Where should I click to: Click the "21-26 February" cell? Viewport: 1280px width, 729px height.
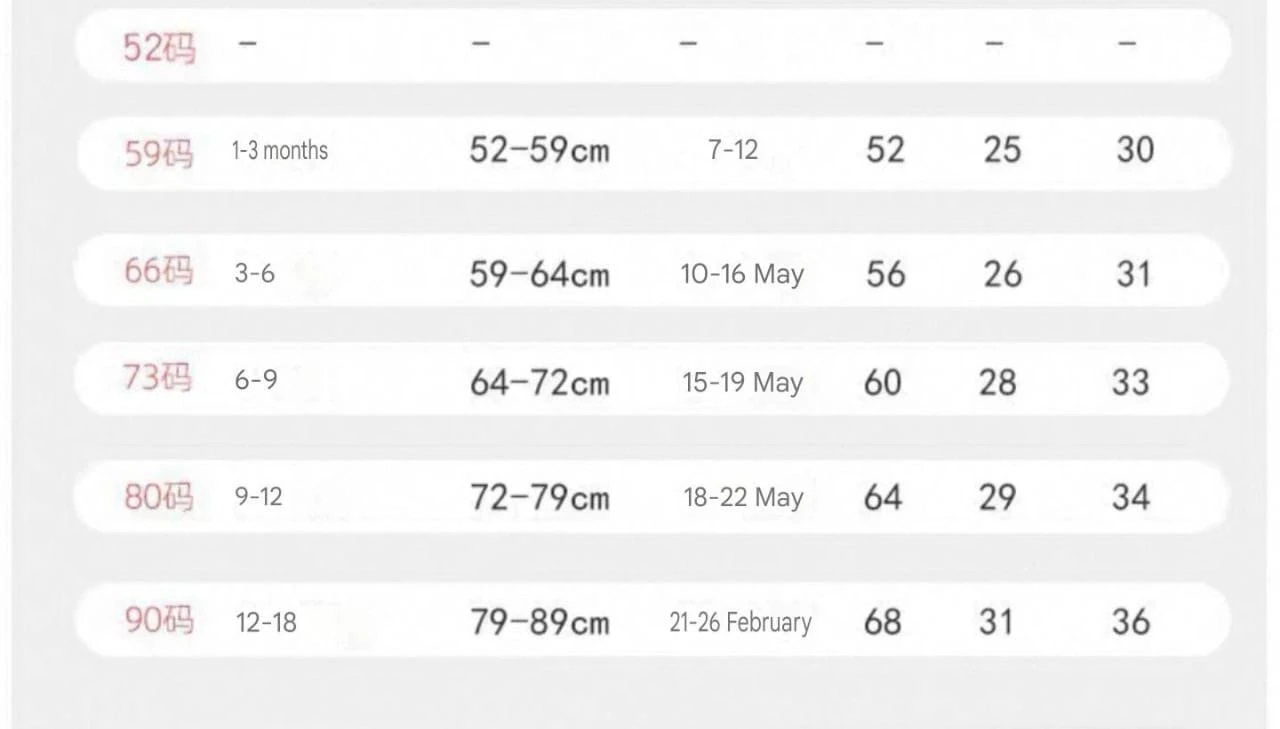point(740,622)
